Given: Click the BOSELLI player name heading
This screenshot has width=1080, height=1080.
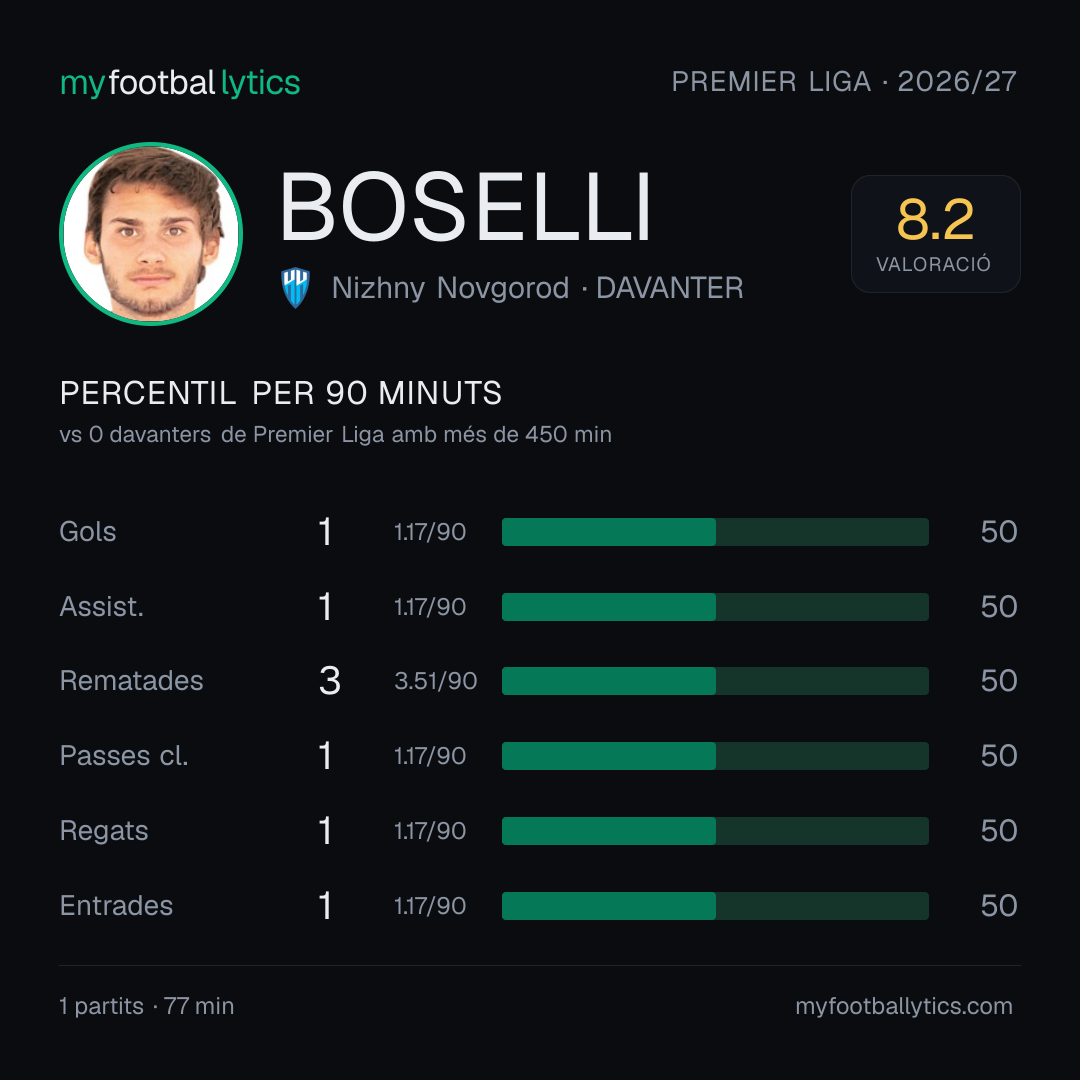Looking at the screenshot, I should (465, 207).
